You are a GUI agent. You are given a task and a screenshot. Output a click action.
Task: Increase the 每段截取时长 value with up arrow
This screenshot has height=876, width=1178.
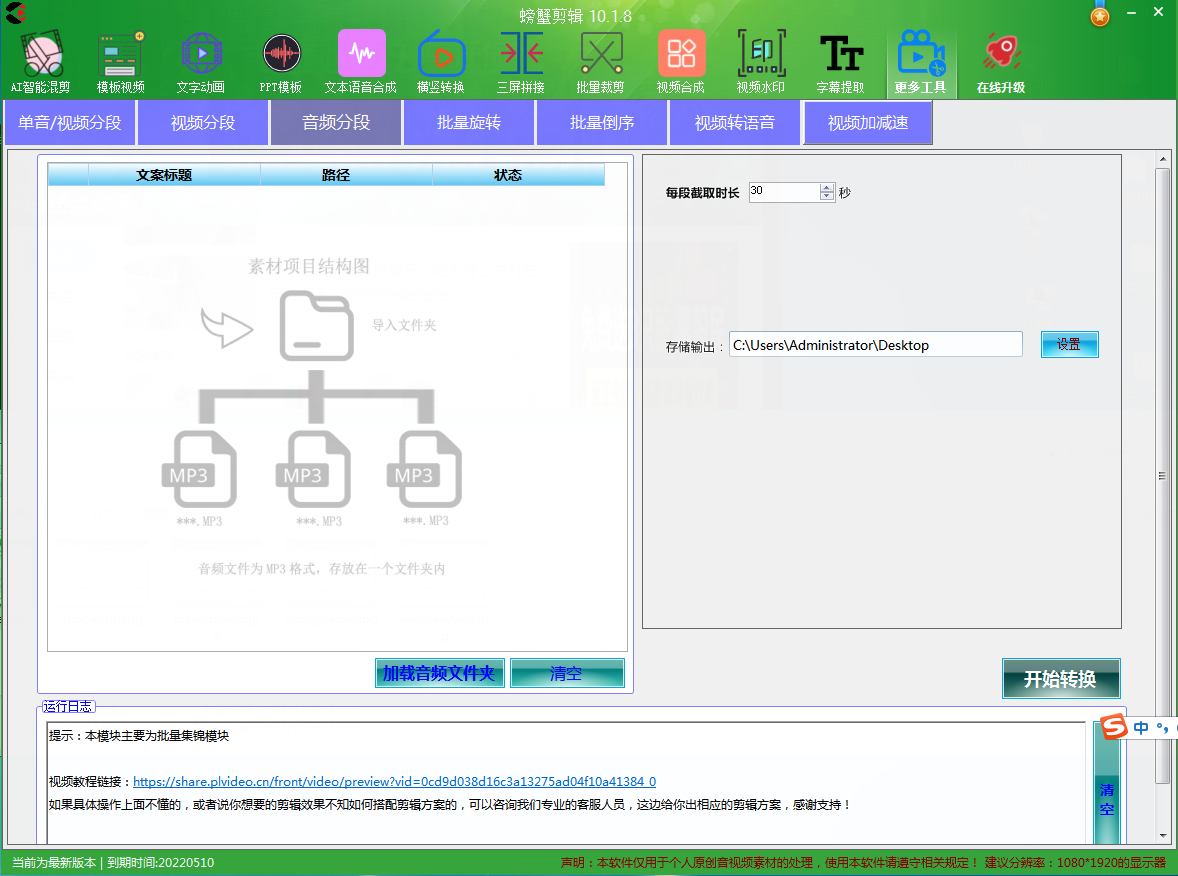pyautogui.click(x=826, y=187)
